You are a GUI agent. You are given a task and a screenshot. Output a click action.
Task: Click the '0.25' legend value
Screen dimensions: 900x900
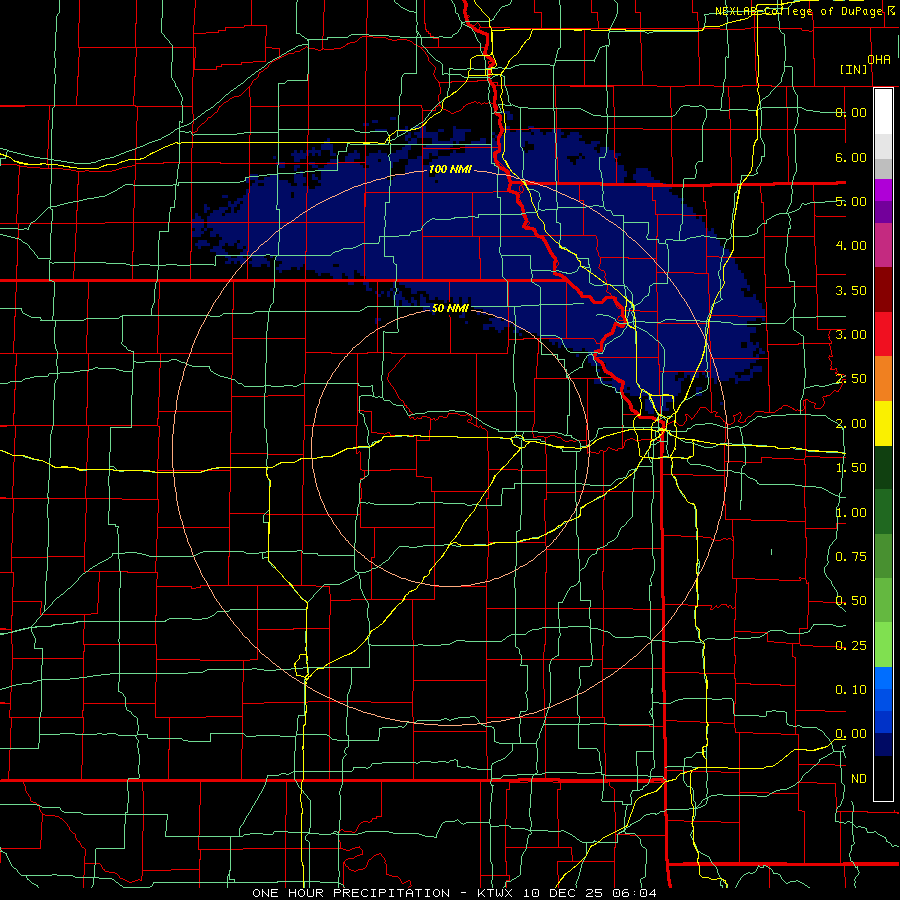tap(851, 646)
